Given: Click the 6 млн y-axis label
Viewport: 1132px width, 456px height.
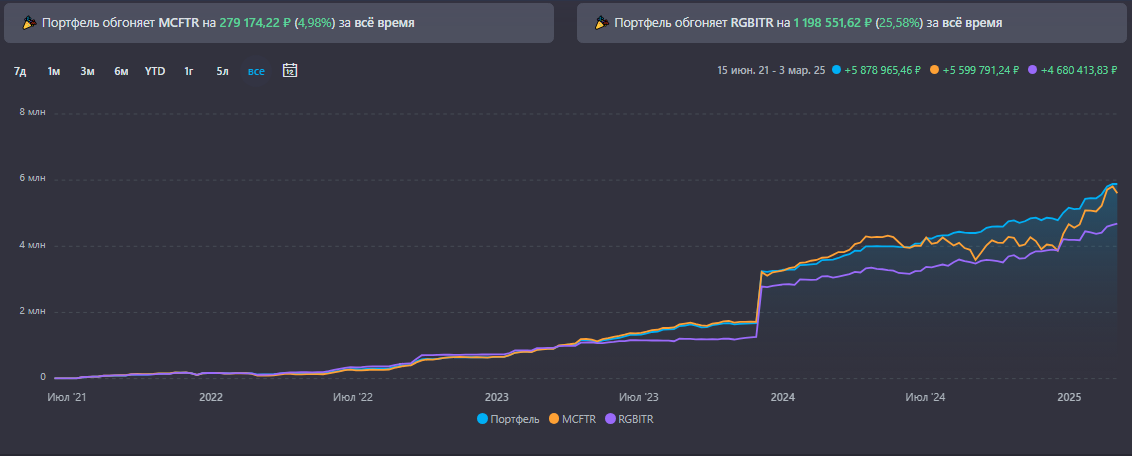Looking at the screenshot, I should (x=32, y=179).
